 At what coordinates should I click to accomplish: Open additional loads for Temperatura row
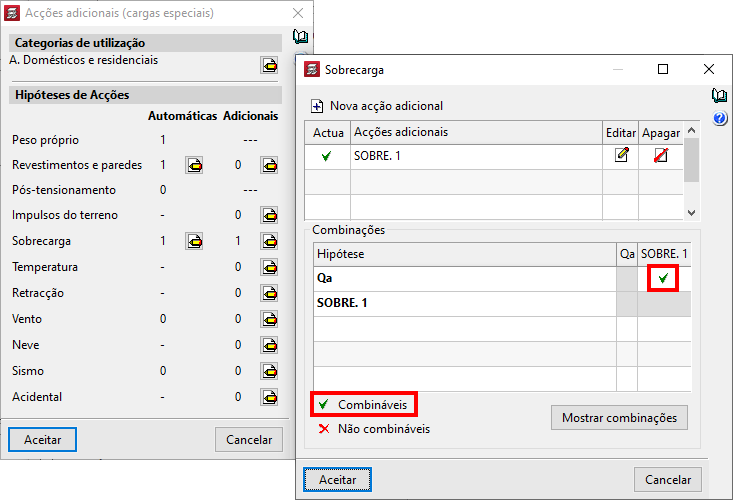click(x=269, y=267)
